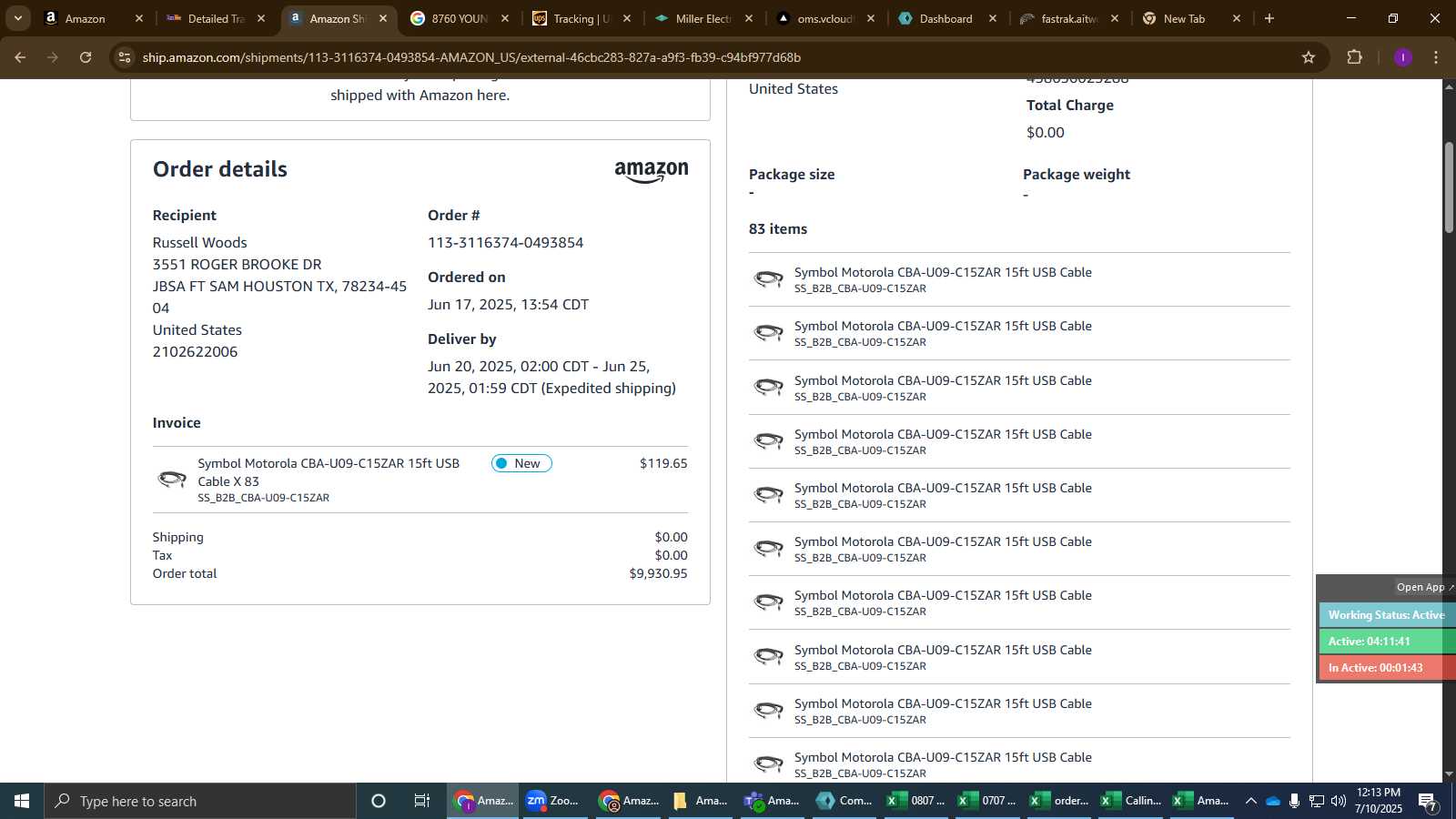The image size is (1456, 819).
Task: Switch to the Dashboard tab
Action: 945,18
